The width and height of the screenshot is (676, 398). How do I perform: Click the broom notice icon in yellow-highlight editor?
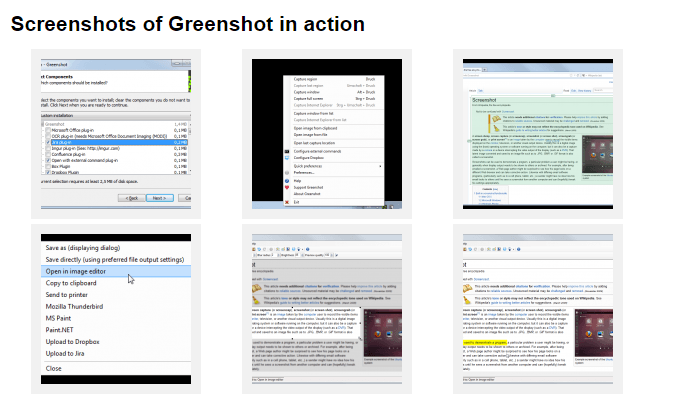(467, 300)
